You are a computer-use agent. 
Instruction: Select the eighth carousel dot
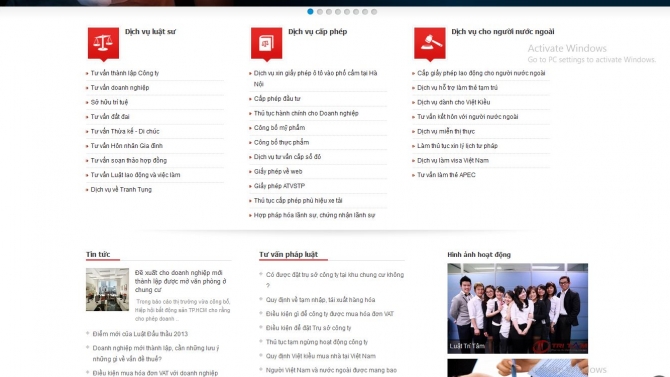[374, 12]
